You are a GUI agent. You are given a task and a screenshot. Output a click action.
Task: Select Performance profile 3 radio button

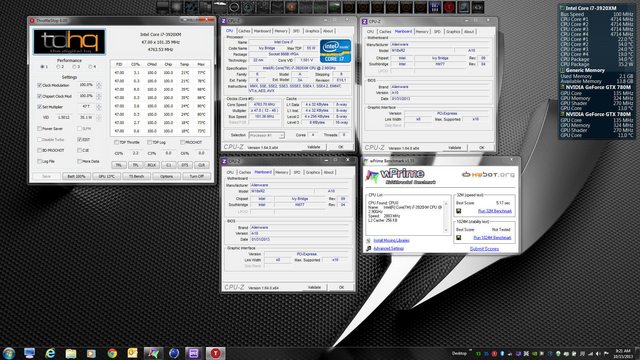pos(74,67)
